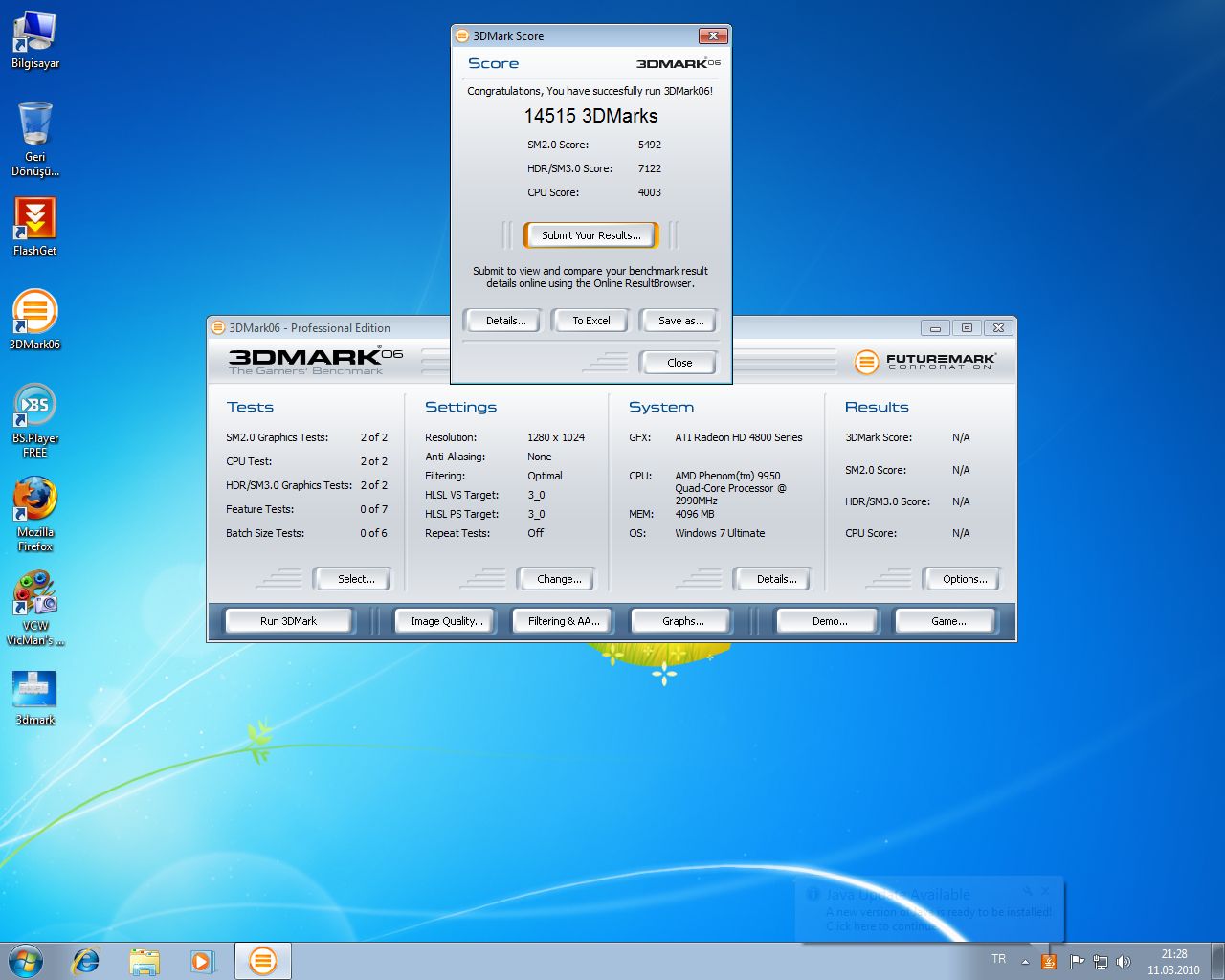Open volume speaker tray icon
This screenshot has width=1225, height=980.
(x=1124, y=961)
